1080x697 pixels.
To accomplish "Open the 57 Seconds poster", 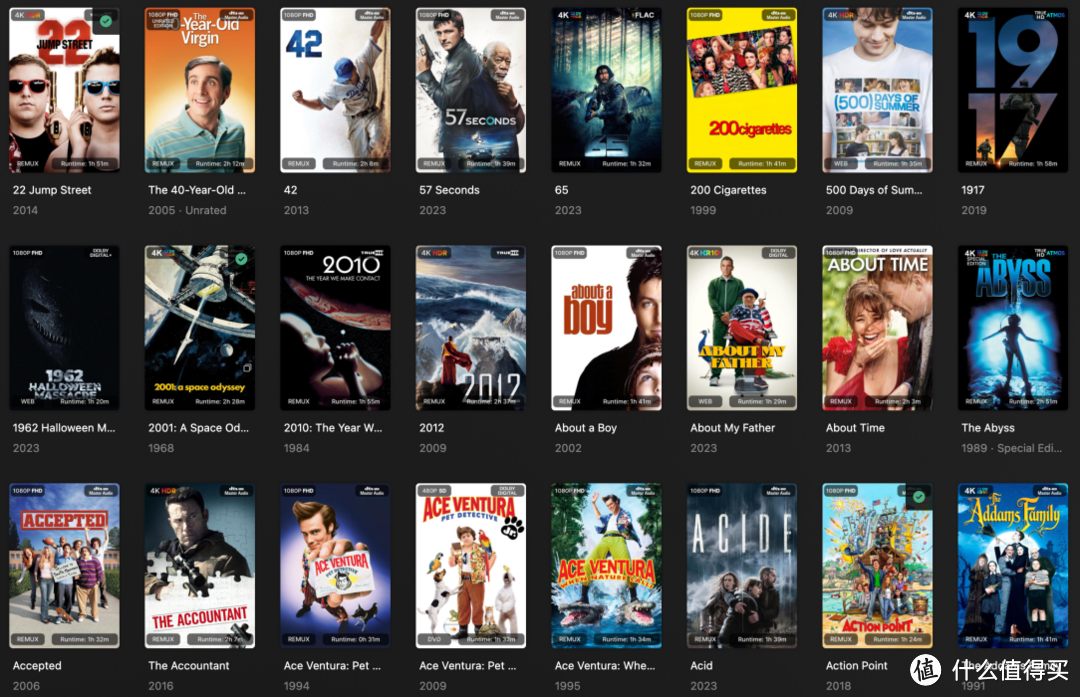I will (x=471, y=90).
